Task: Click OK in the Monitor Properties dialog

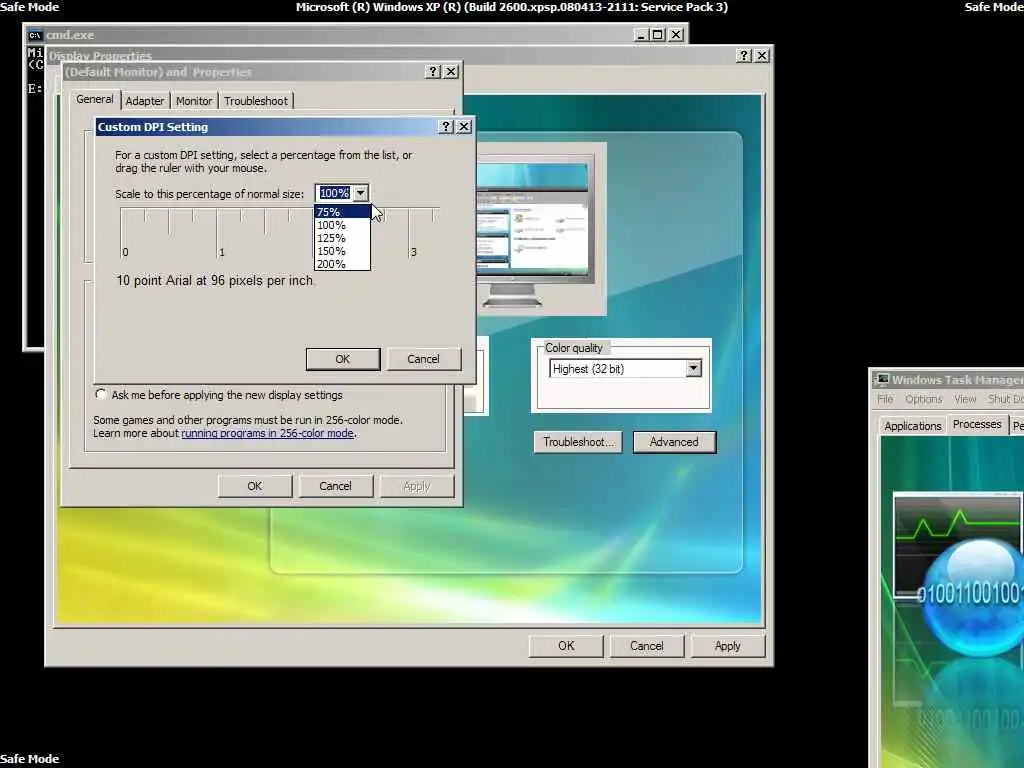Action: point(255,486)
